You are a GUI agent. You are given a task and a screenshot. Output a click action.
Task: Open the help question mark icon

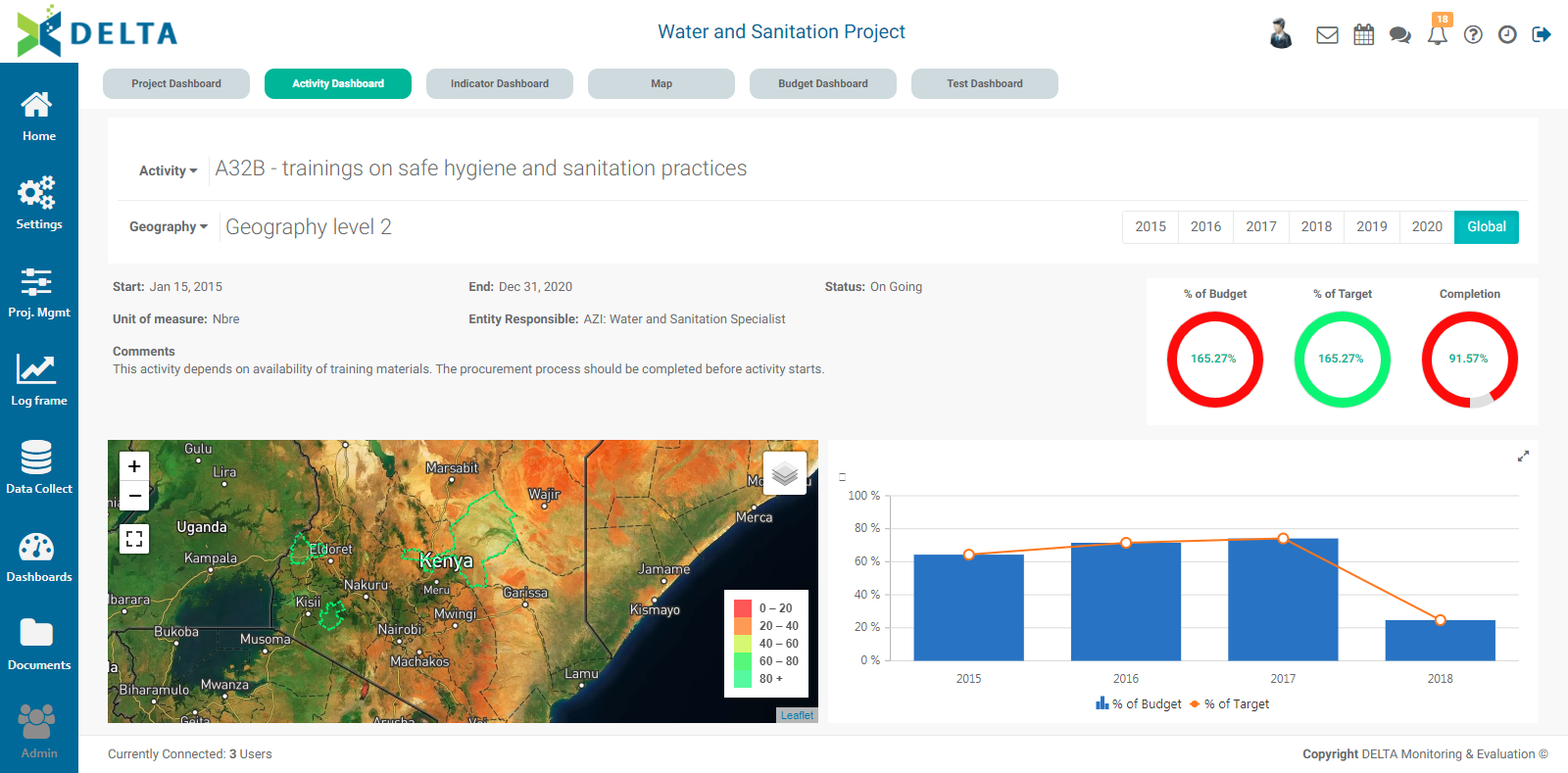(1473, 35)
